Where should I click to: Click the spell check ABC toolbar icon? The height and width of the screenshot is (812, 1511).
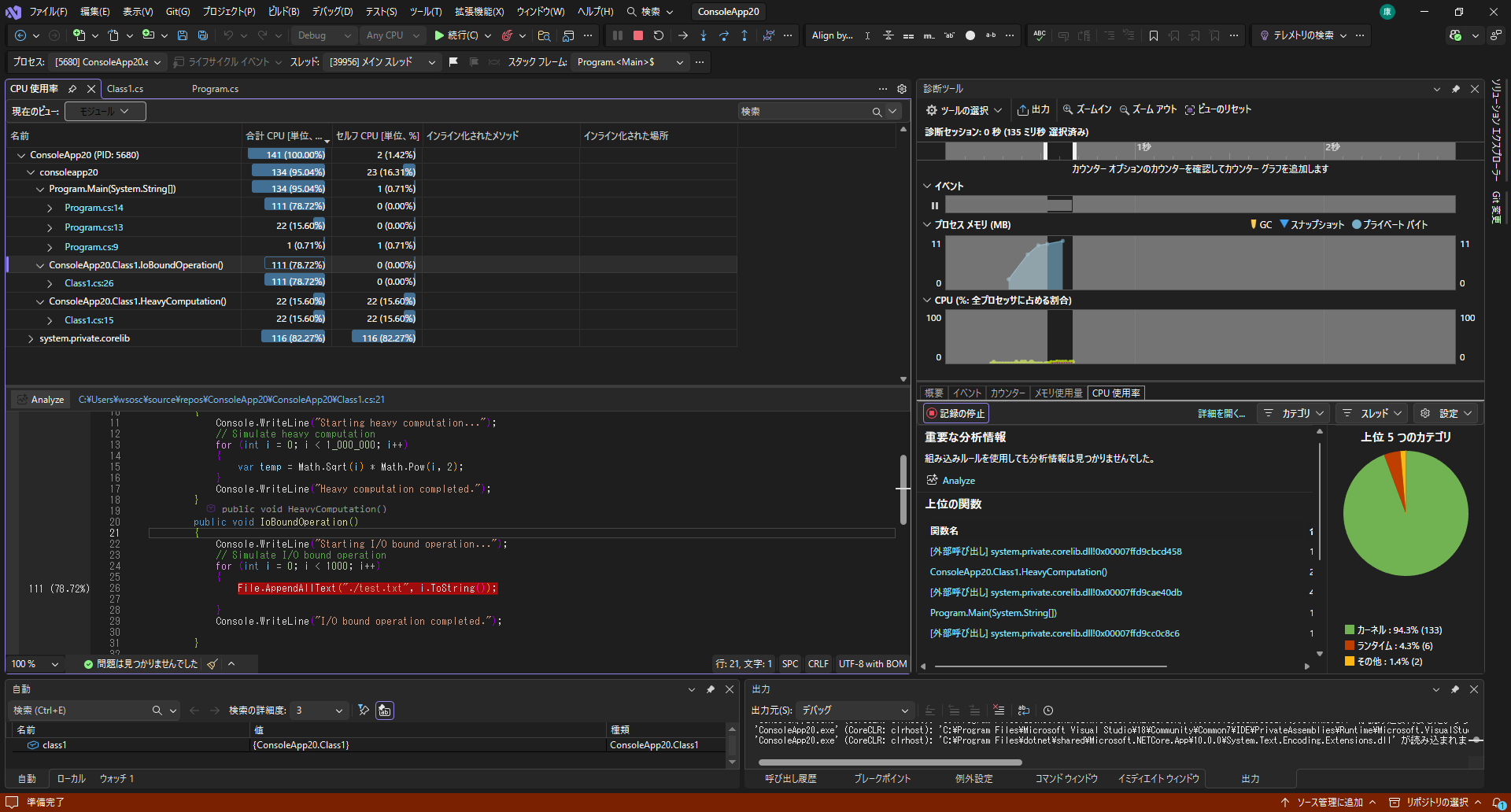pos(1039,35)
